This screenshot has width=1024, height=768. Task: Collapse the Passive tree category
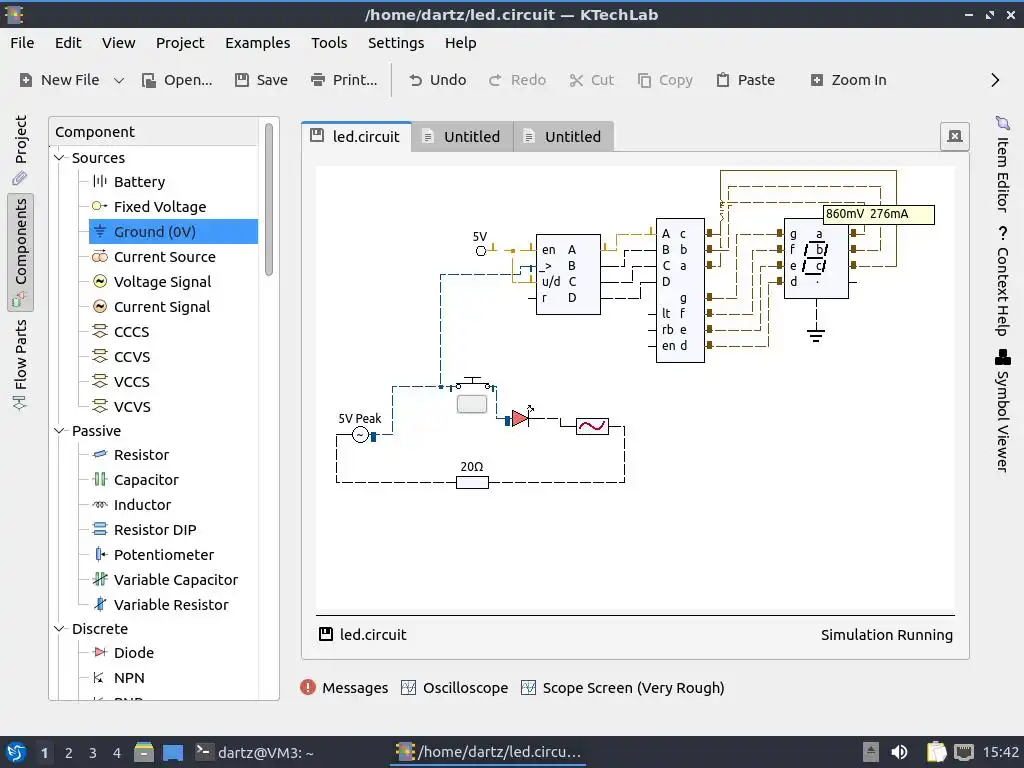tap(59, 430)
